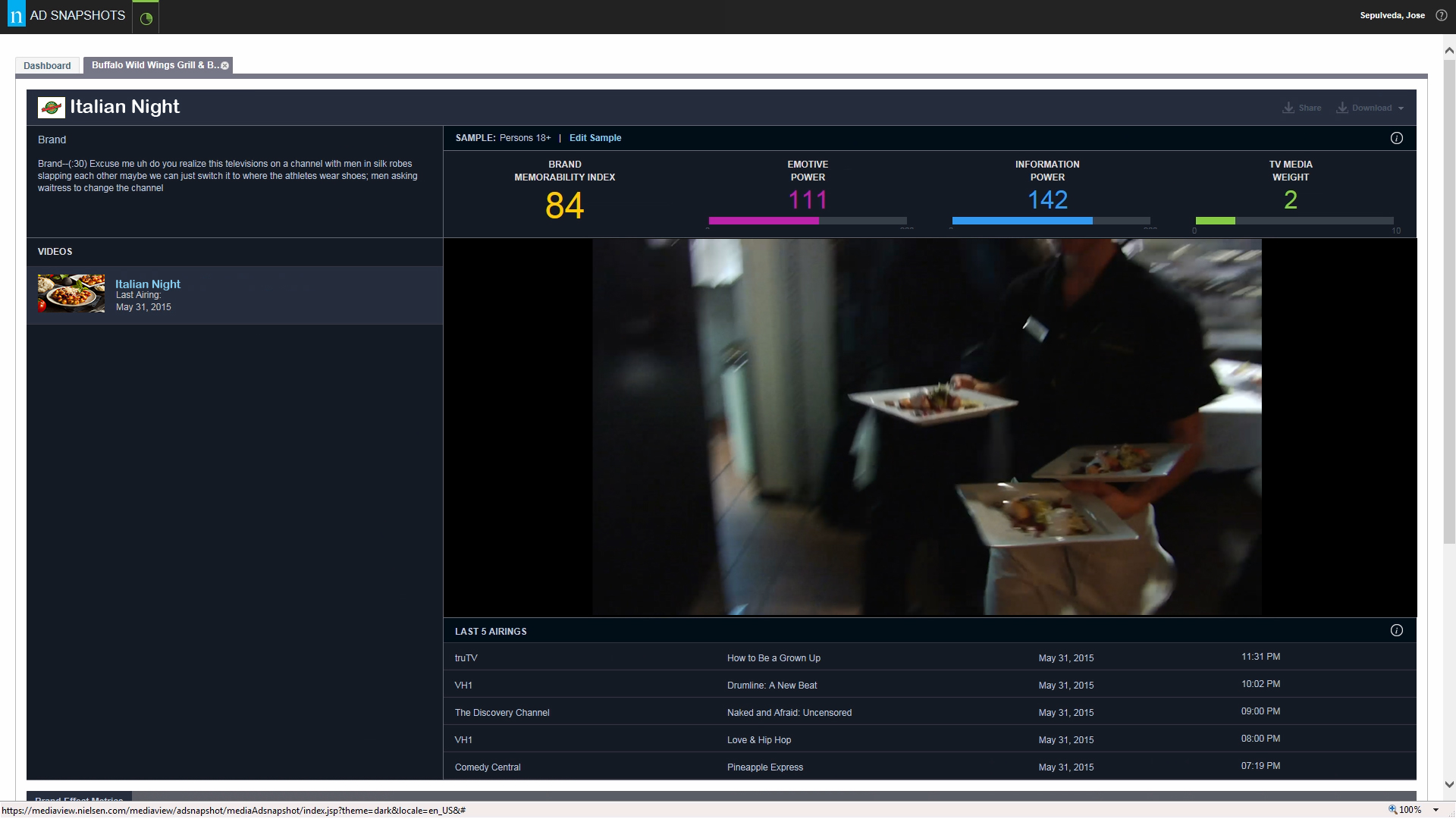
Task: Click the SAMPLE: Persons 18+ label
Action: pyautogui.click(x=503, y=138)
